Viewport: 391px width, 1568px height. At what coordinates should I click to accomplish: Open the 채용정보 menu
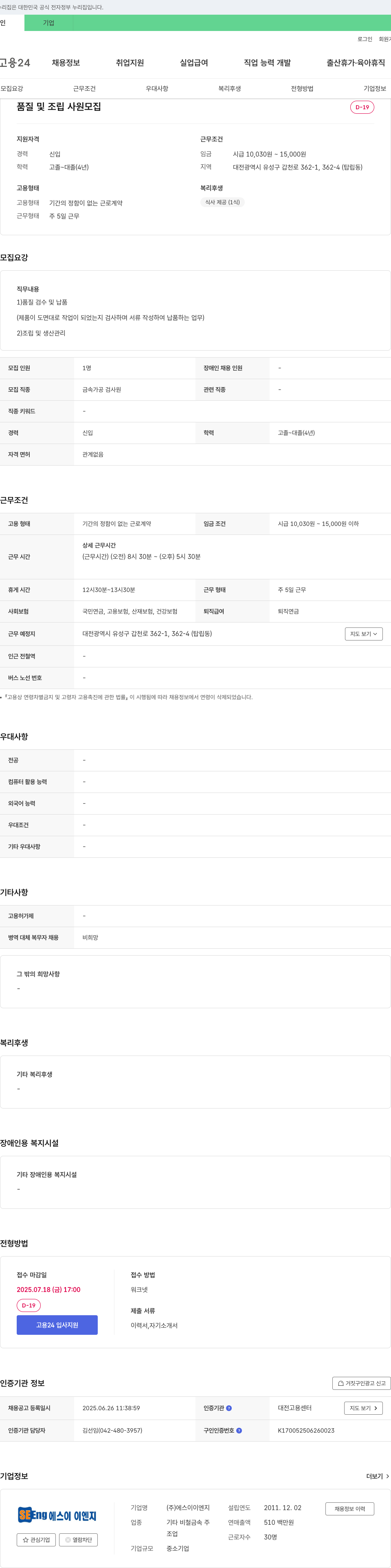[x=66, y=63]
